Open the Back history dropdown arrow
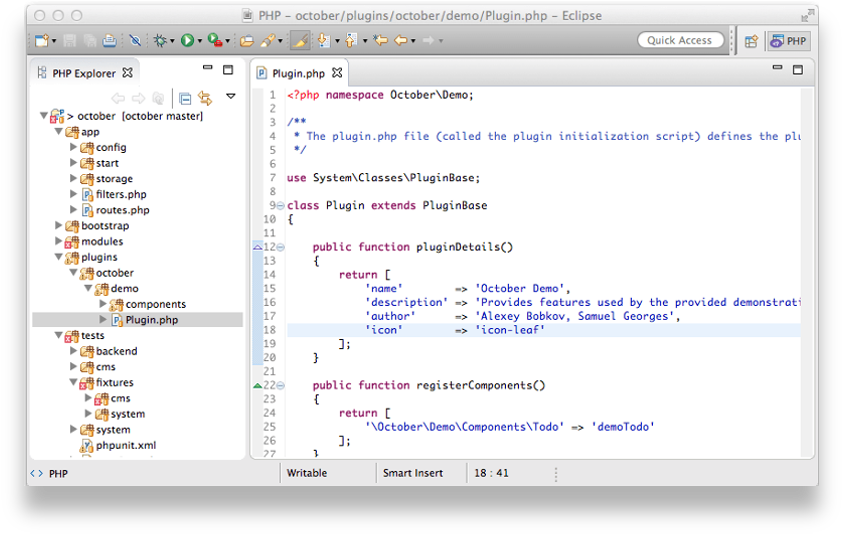 pos(413,41)
